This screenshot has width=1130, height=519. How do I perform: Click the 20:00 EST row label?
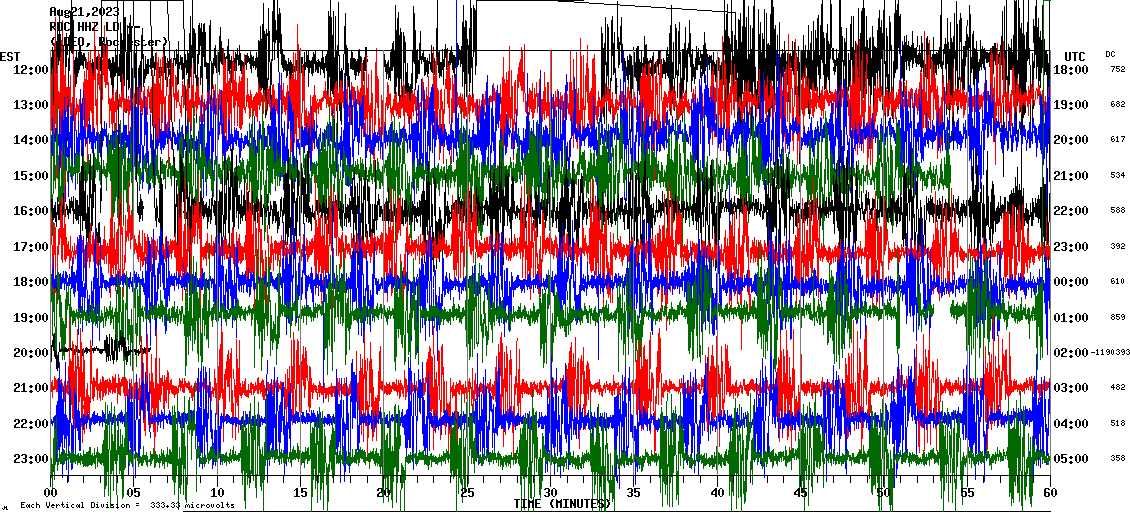click(31, 352)
